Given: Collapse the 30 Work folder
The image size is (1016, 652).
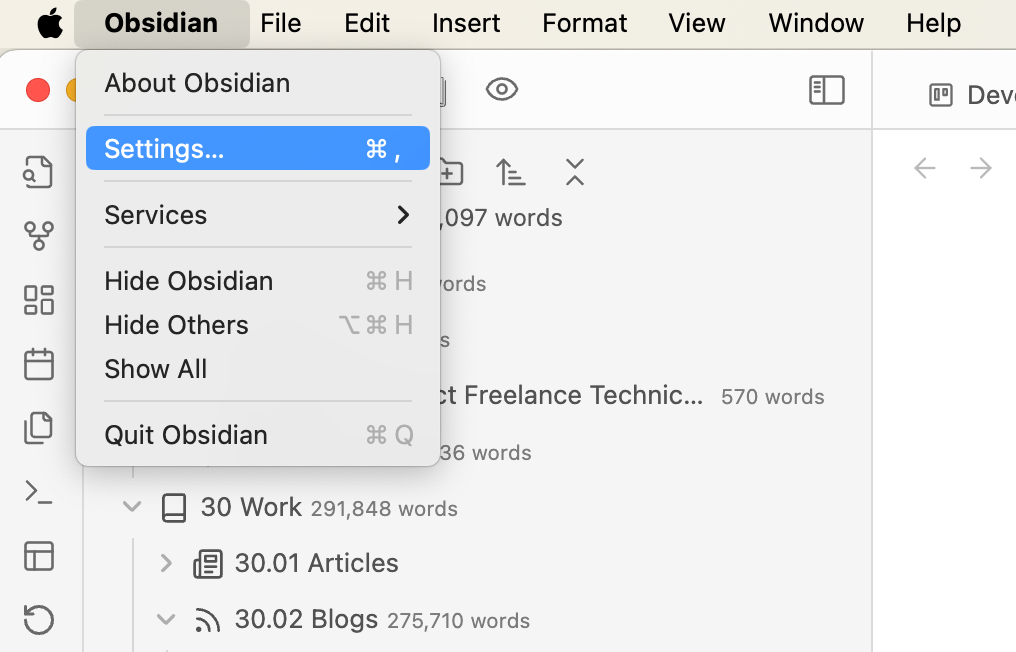Looking at the screenshot, I should [x=132, y=507].
